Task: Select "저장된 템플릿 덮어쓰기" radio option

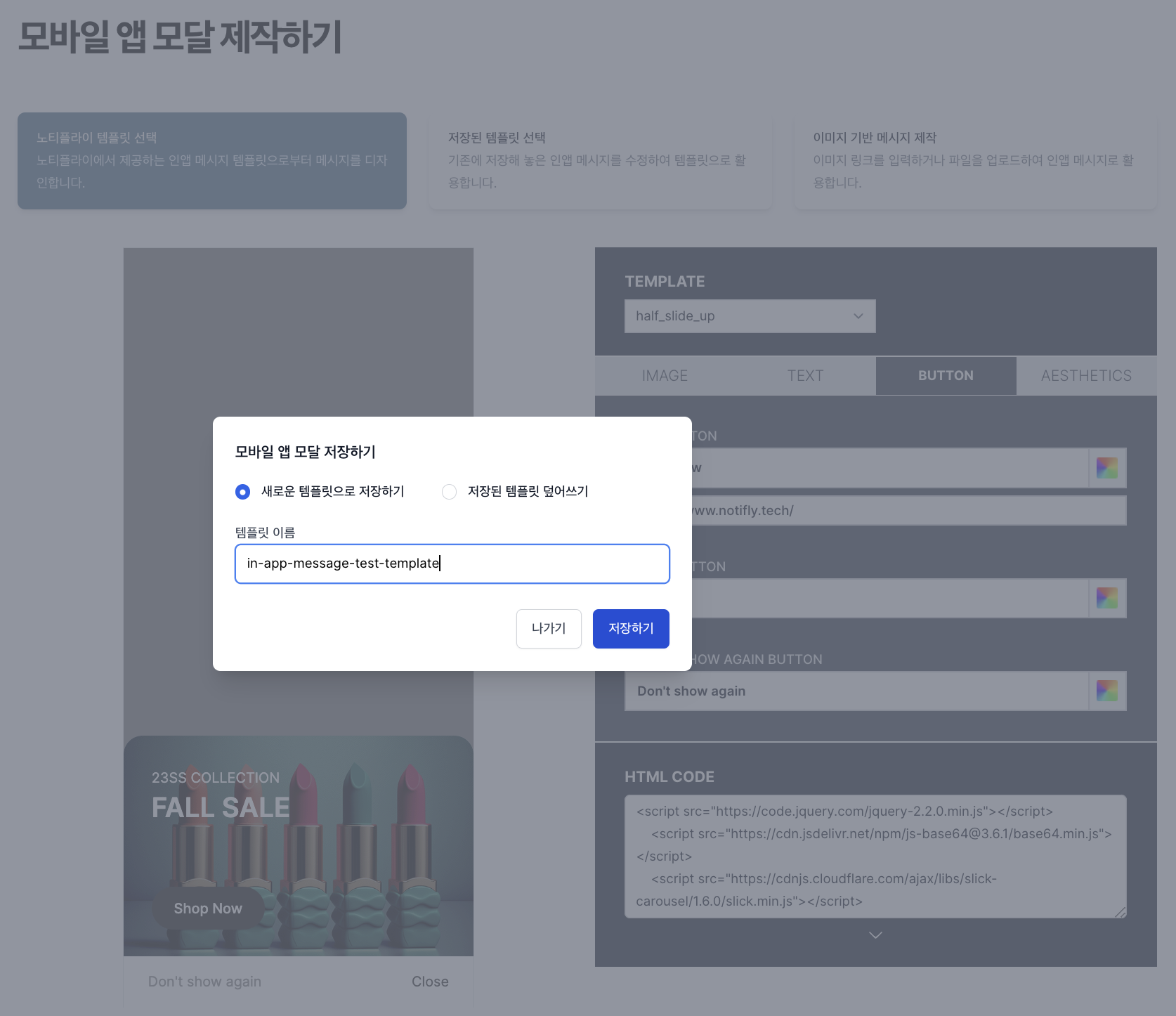Action: point(449,492)
